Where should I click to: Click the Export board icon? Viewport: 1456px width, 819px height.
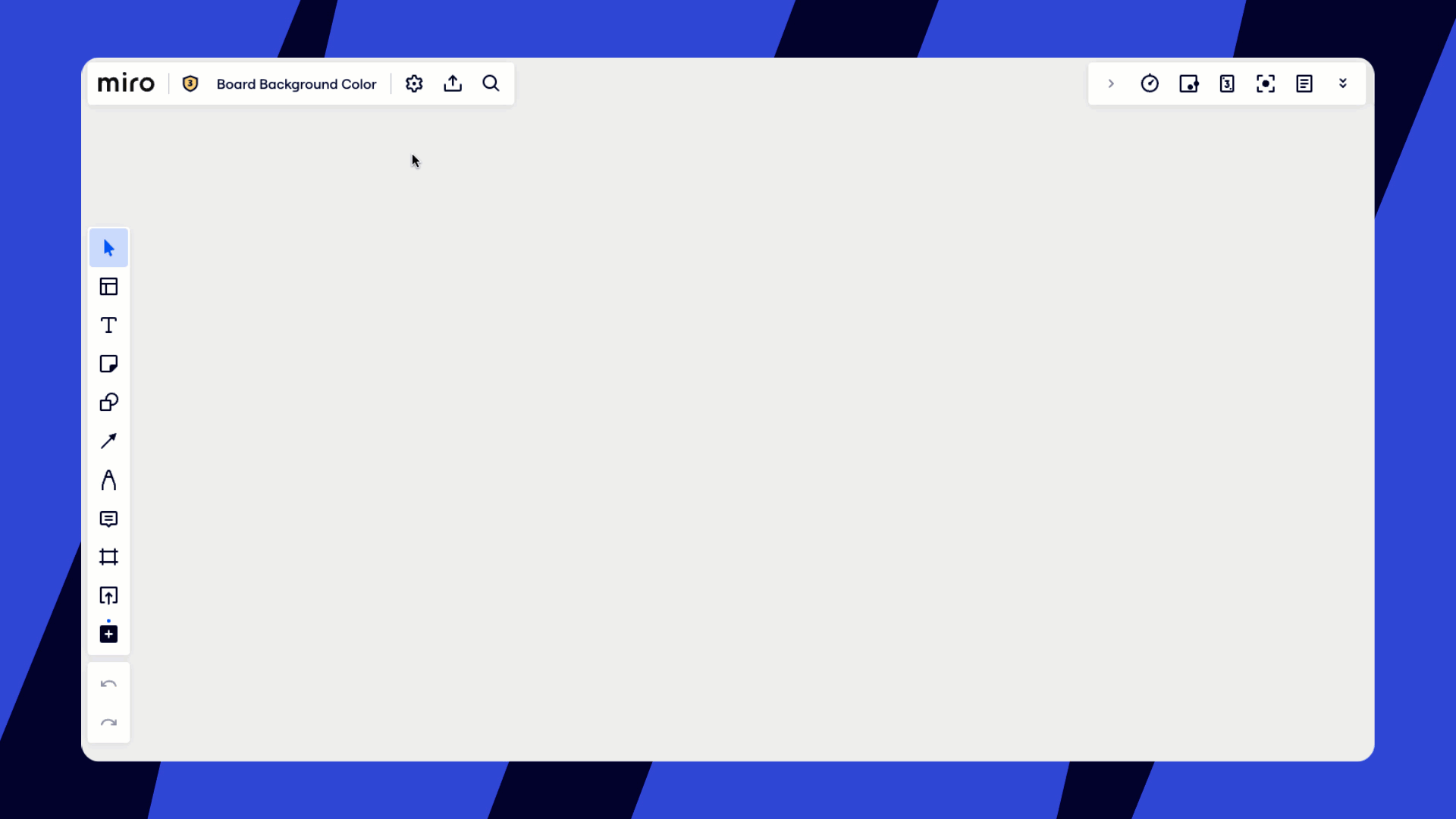click(453, 83)
